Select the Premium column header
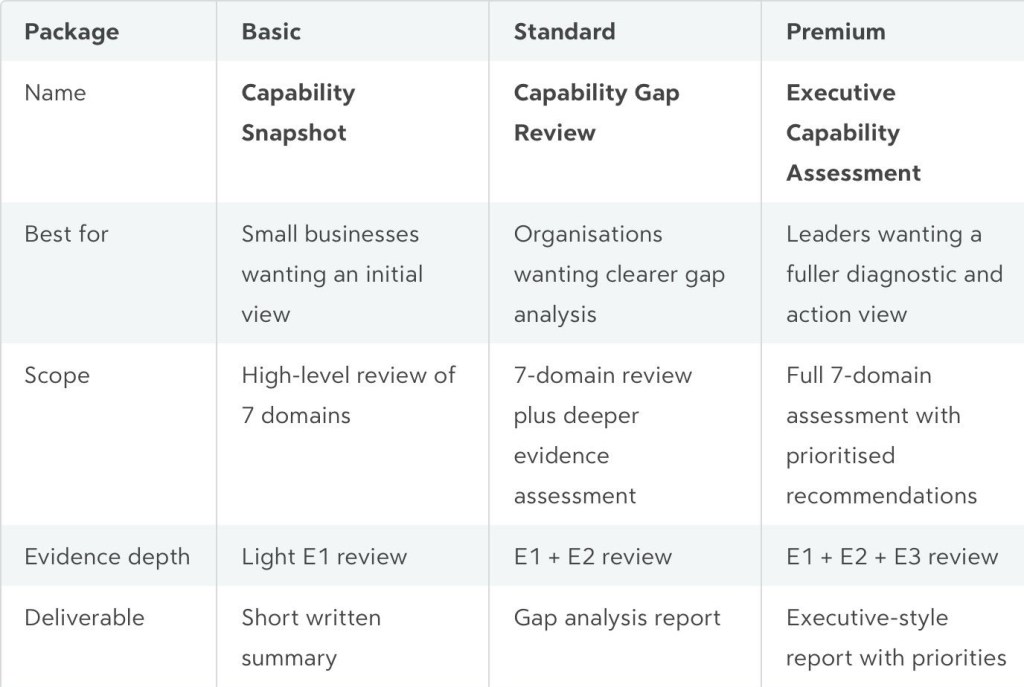This screenshot has width=1024, height=687. point(835,31)
